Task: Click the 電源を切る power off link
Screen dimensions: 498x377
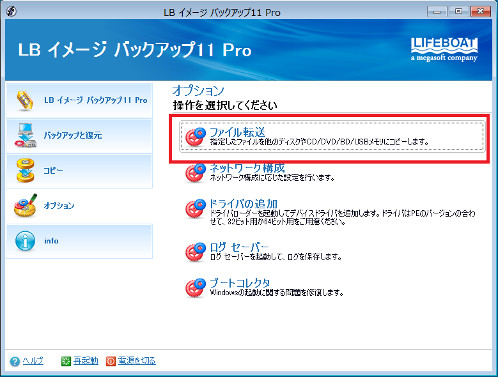Action: tap(137, 361)
